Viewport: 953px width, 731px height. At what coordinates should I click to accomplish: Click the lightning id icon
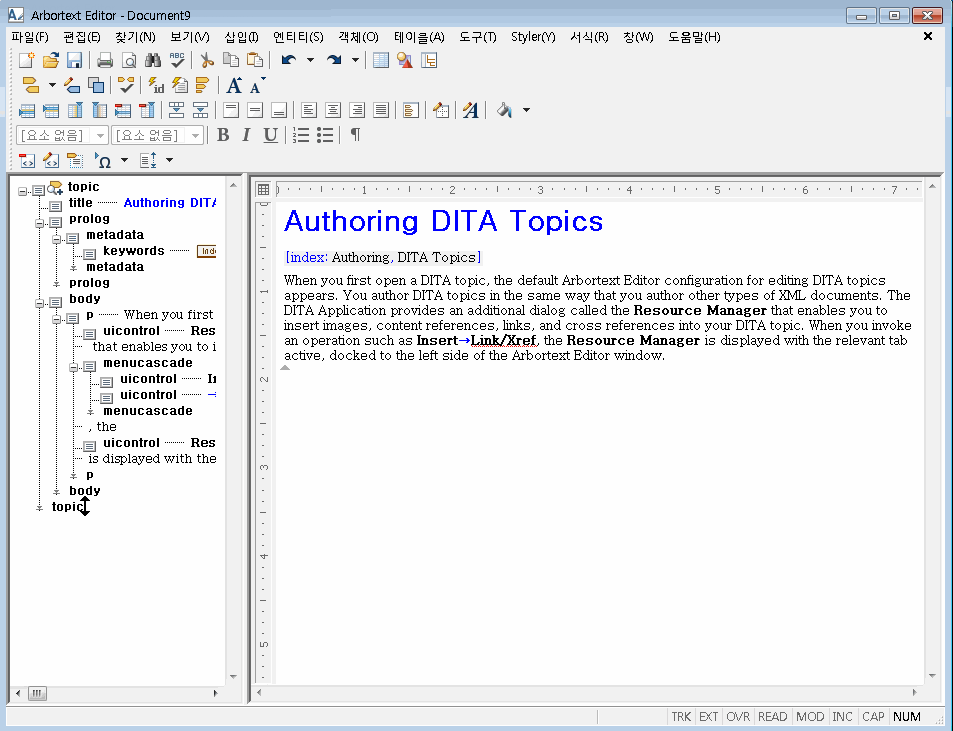156,85
